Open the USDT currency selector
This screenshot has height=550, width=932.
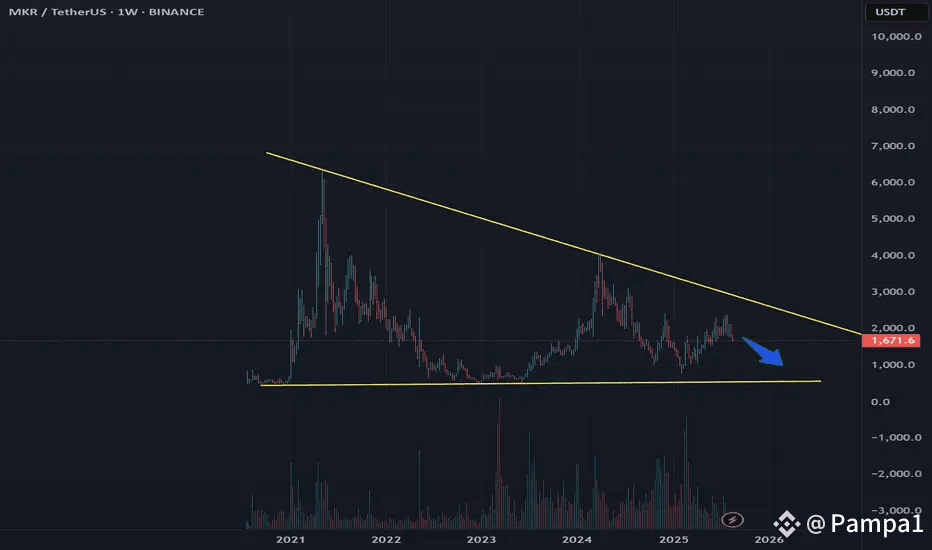pos(895,12)
